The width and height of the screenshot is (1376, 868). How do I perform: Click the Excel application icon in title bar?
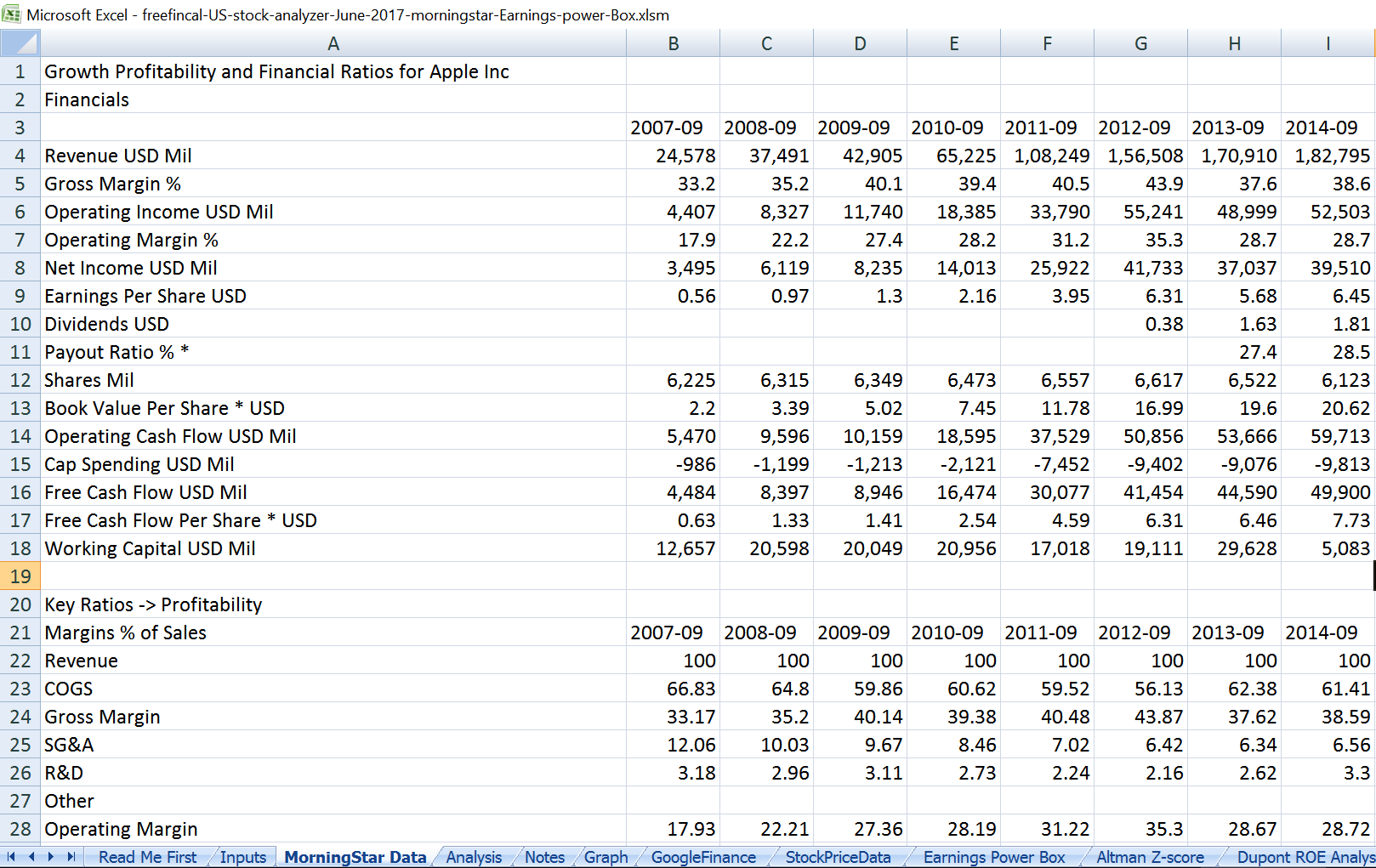pyautogui.click(x=13, y=14)
